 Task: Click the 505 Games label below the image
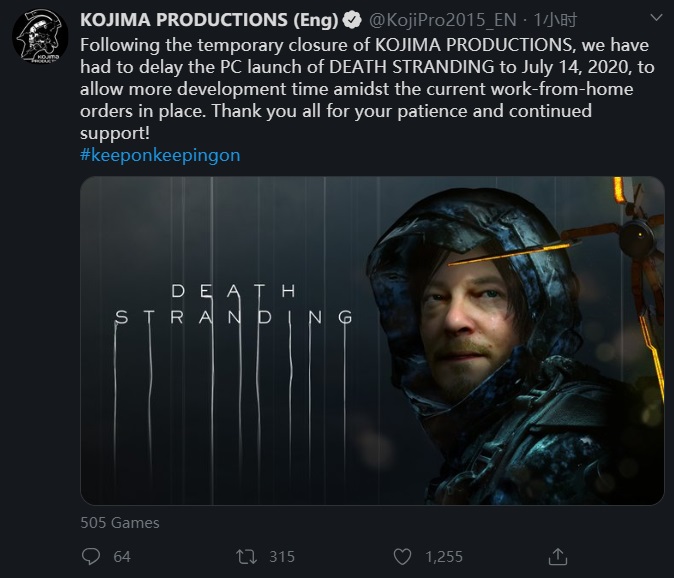120,522
